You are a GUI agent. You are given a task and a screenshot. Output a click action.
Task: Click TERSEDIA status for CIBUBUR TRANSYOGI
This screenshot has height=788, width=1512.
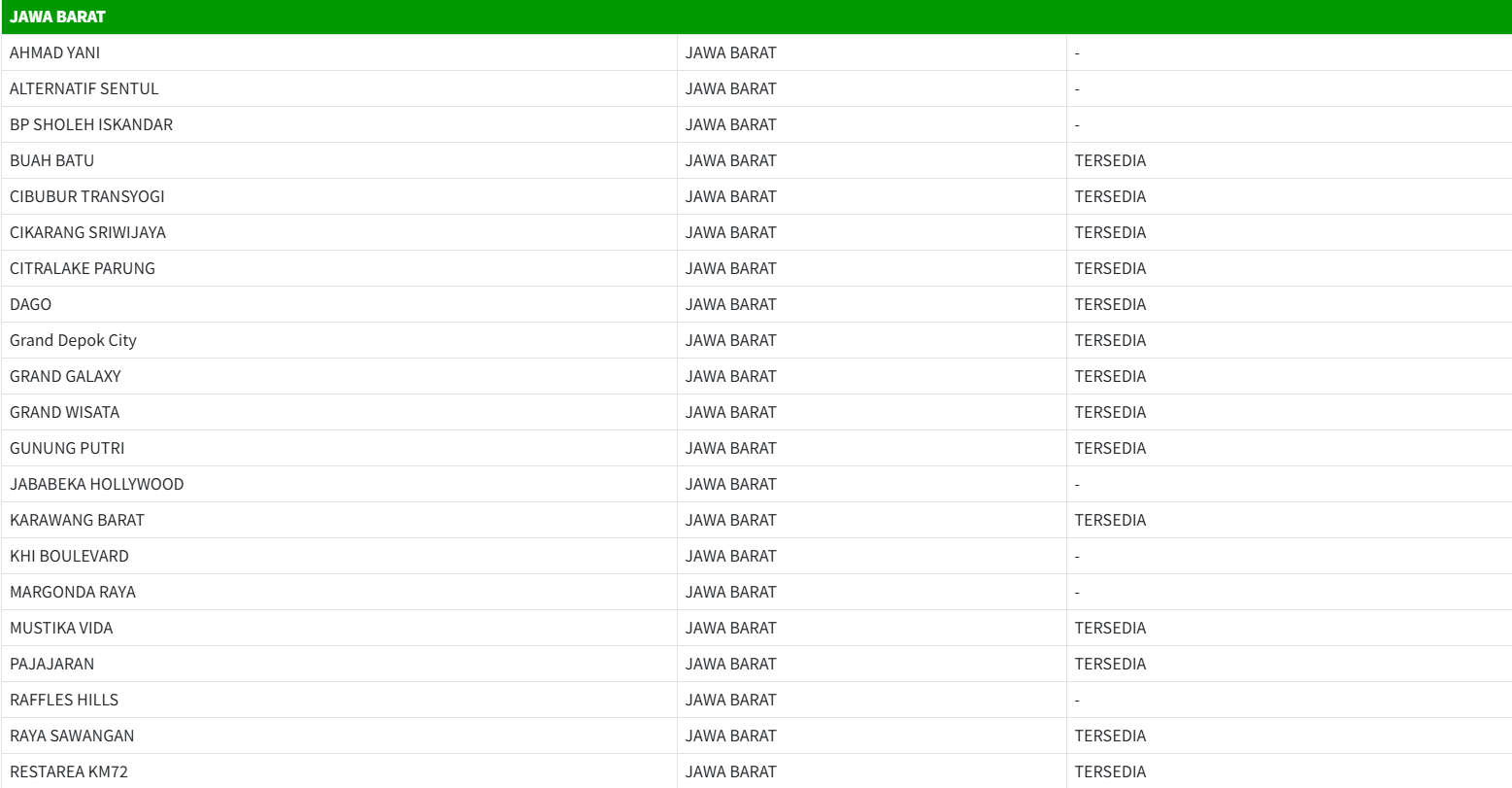click(x=1110, y=196)
